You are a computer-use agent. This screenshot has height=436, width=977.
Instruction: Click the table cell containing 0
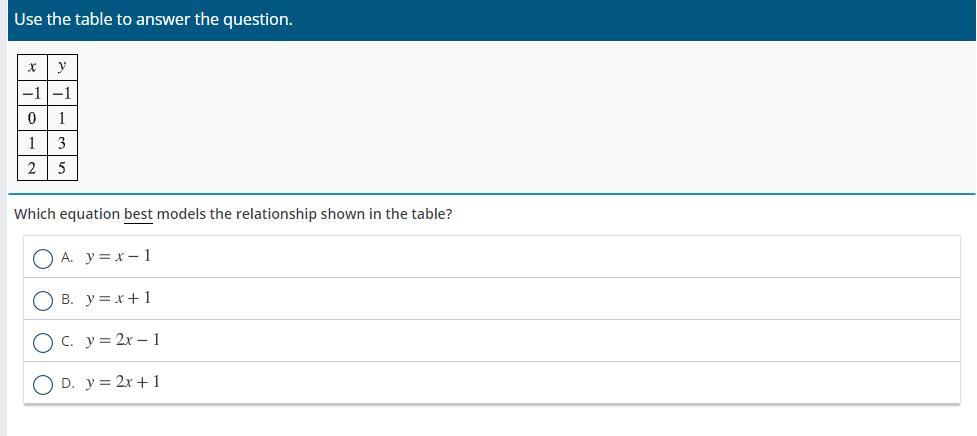(32, 118)
